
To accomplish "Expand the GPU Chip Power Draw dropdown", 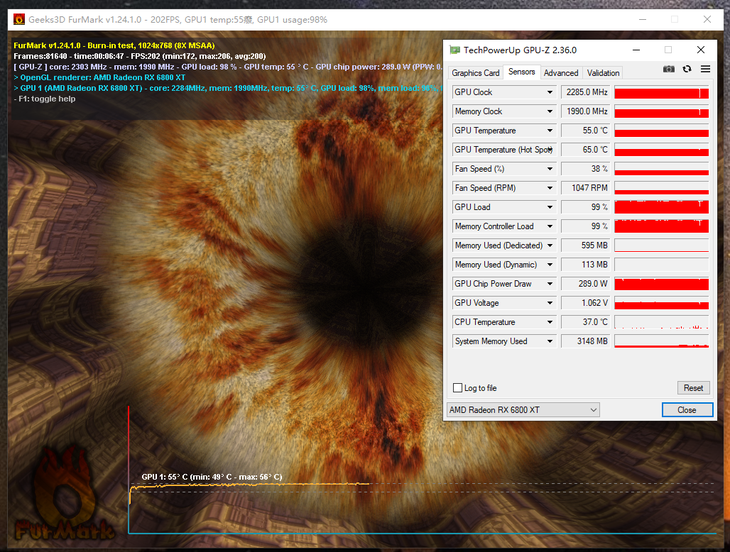I will [x=549, y=284].
